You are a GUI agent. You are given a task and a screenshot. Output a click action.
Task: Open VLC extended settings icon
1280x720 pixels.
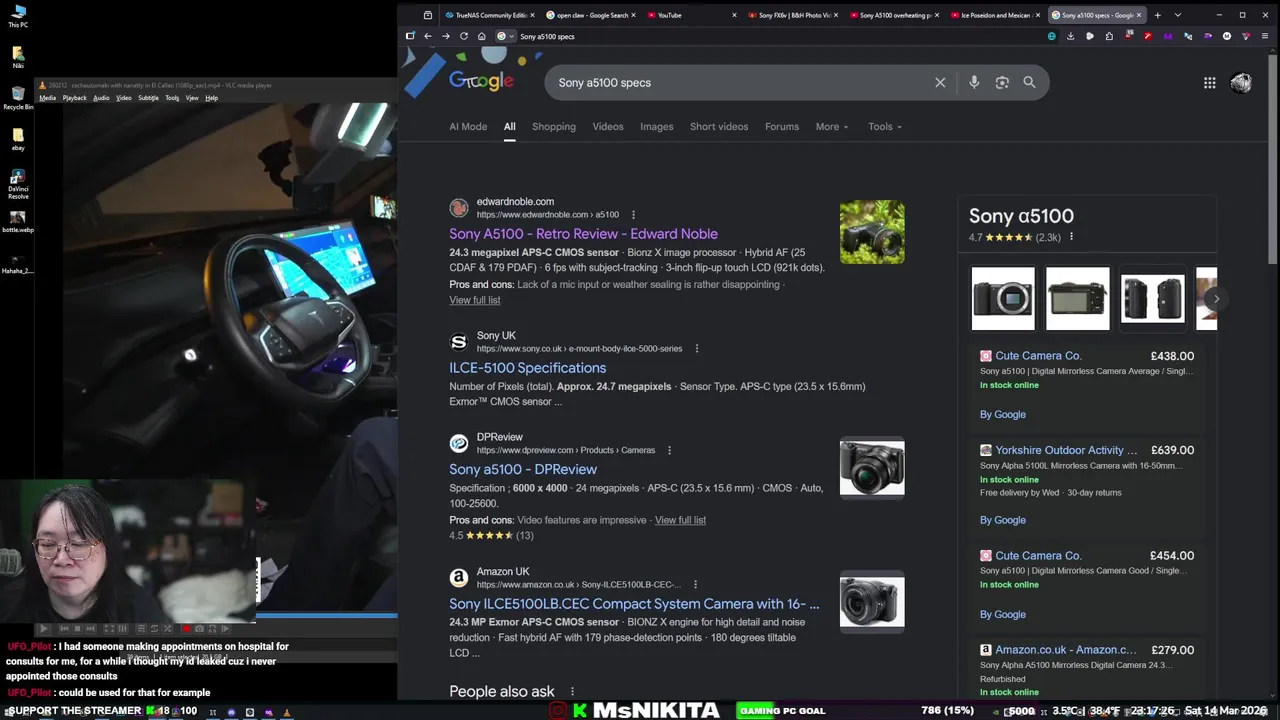pyautogui.click(x=122, y=629)
